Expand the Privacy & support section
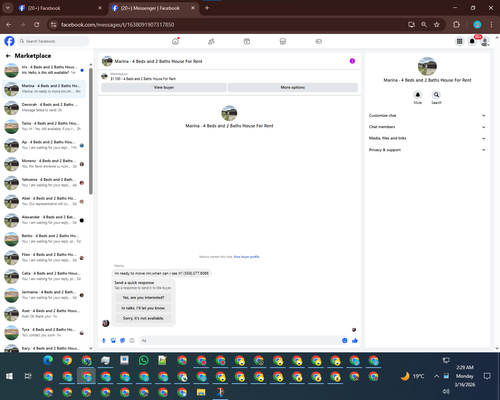 tap(427, 150)
